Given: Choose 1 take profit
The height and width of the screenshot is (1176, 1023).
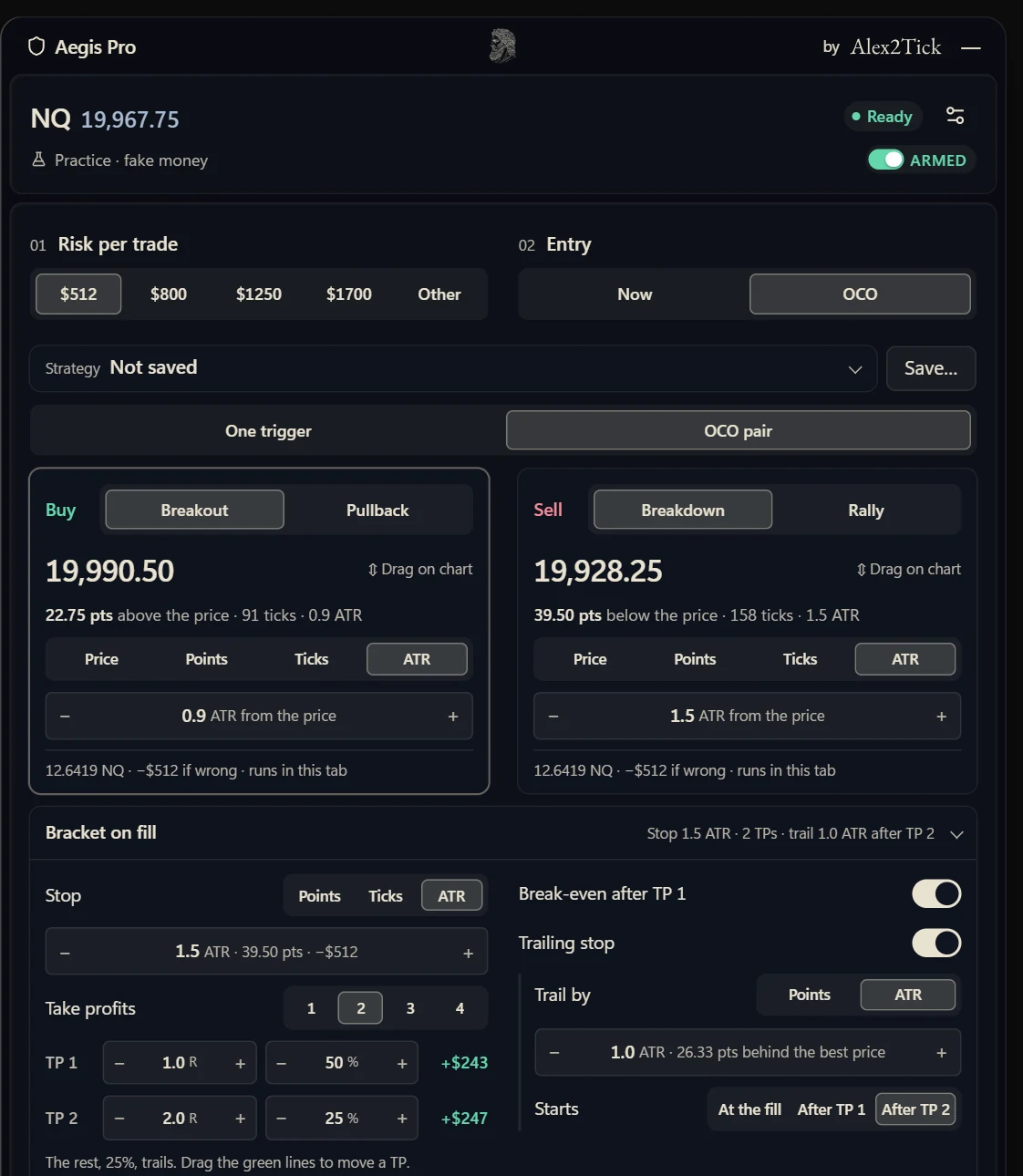Looking at the screenshot, I should (x=311, y=1008).
